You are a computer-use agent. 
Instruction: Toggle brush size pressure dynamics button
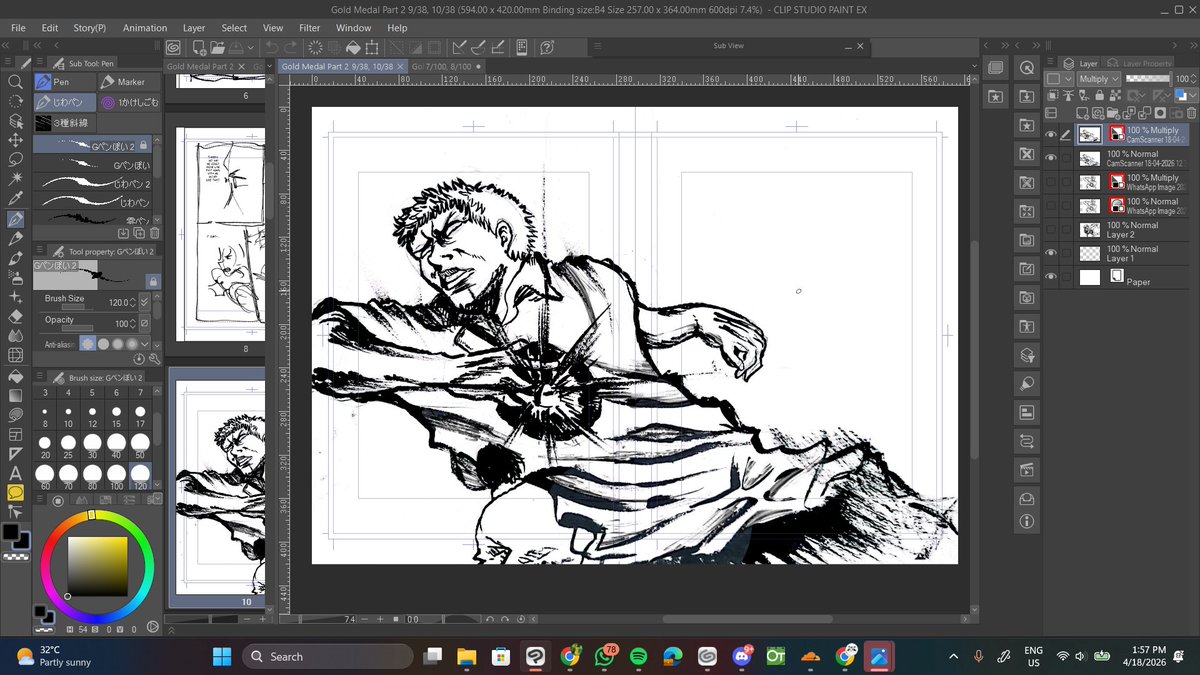[x=146, y=301]
